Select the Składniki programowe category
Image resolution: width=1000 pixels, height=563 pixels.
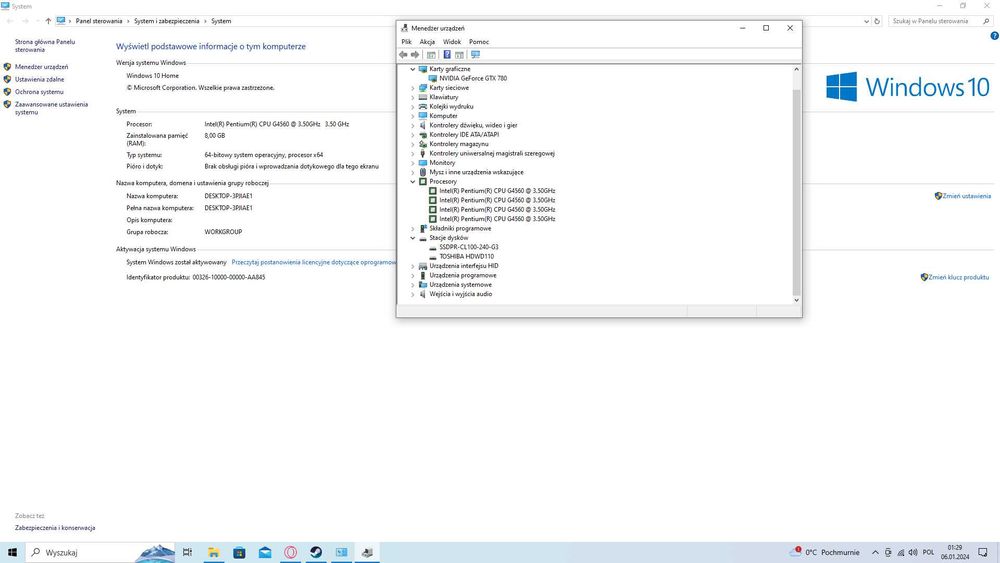tap(460, 228)
